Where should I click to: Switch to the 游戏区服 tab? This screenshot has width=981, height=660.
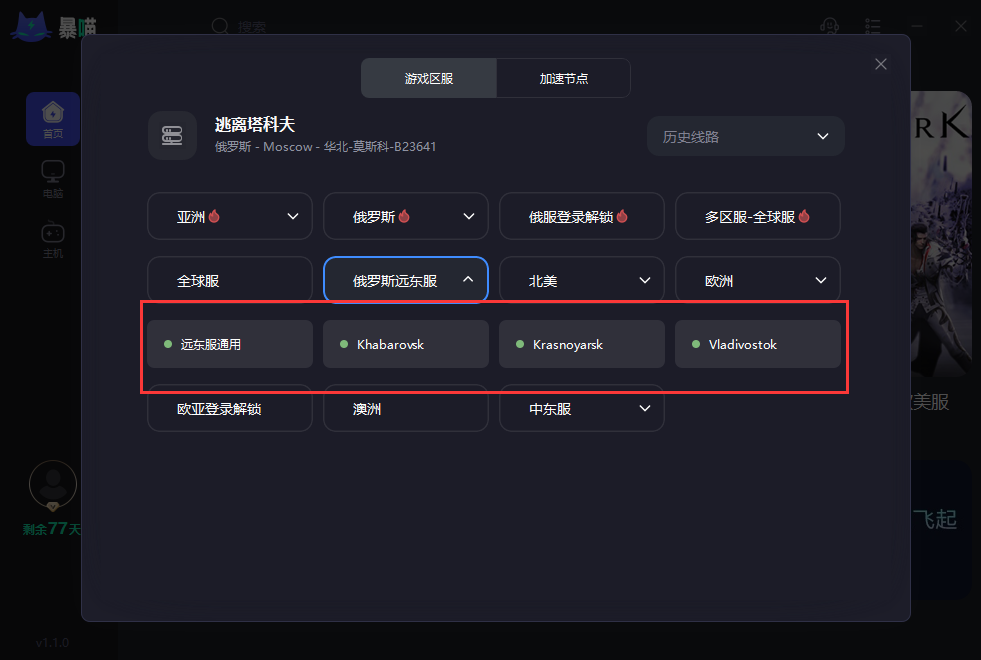pos(429,78)
